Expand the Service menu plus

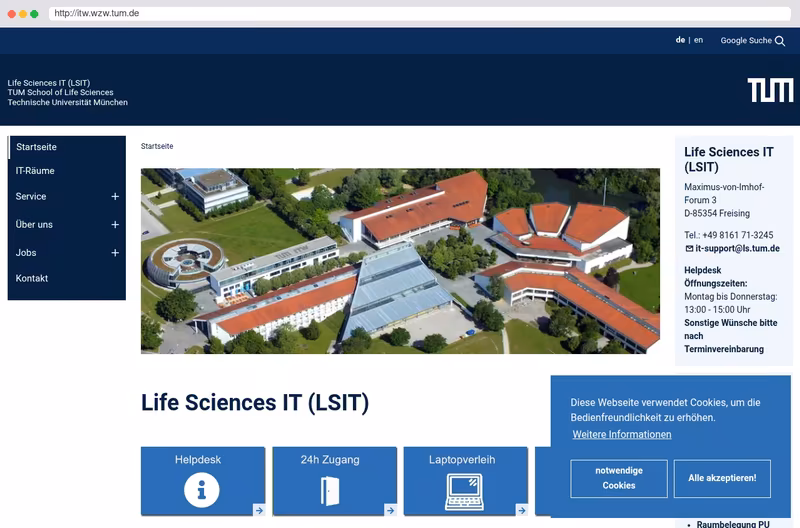pos(115,196)
